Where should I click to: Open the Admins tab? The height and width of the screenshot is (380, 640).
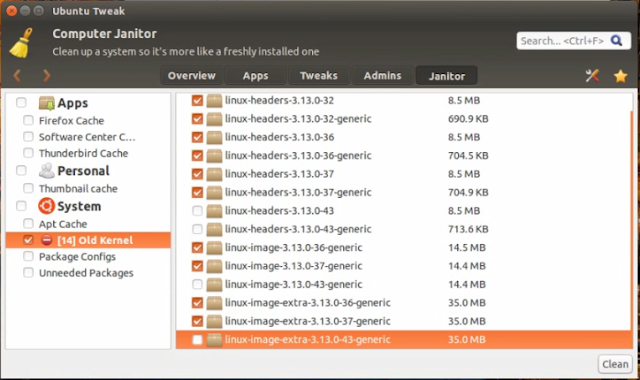coord(382,76)
